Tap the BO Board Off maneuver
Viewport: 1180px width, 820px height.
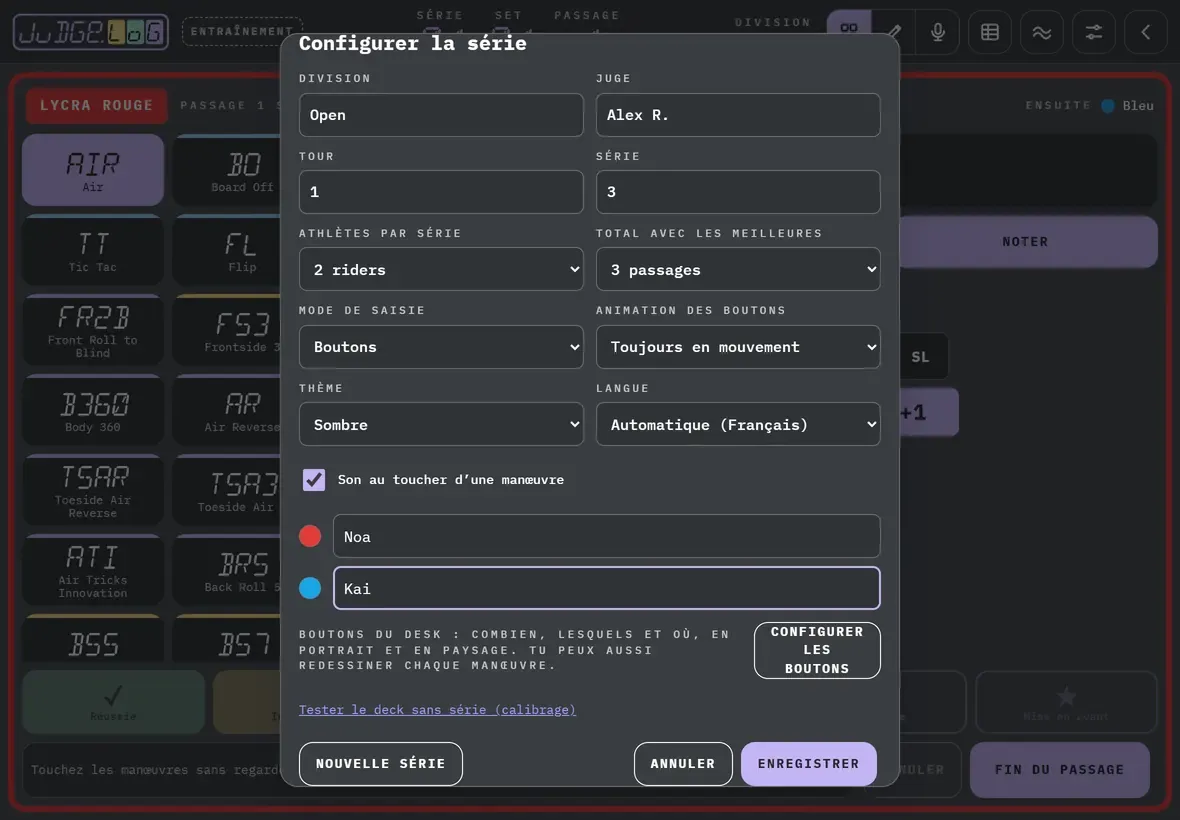(227, 170)
